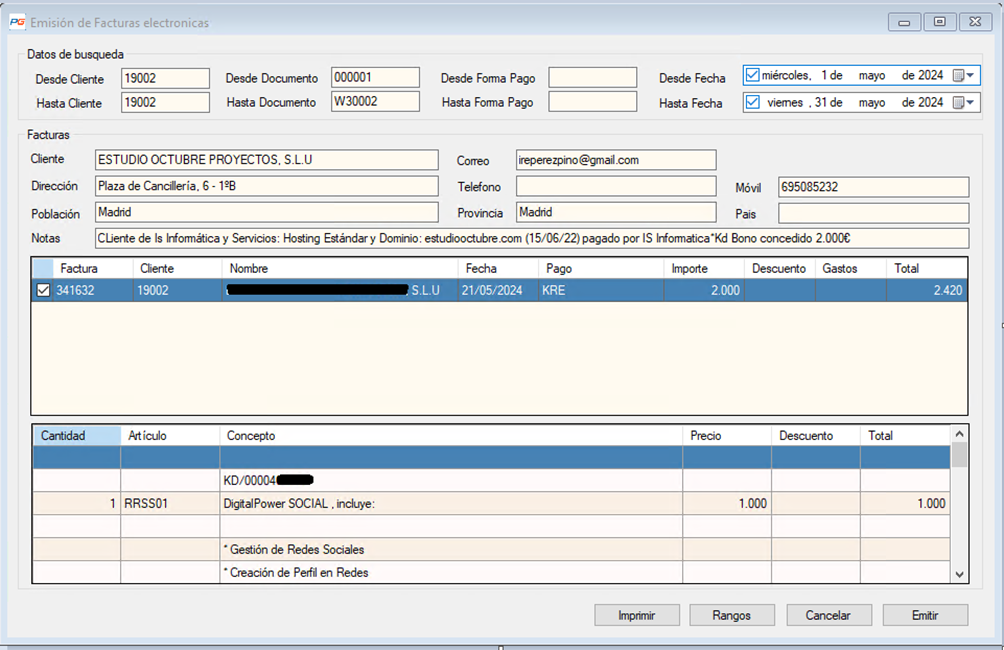Click the Gastos column header

click(x=851, y=268)
